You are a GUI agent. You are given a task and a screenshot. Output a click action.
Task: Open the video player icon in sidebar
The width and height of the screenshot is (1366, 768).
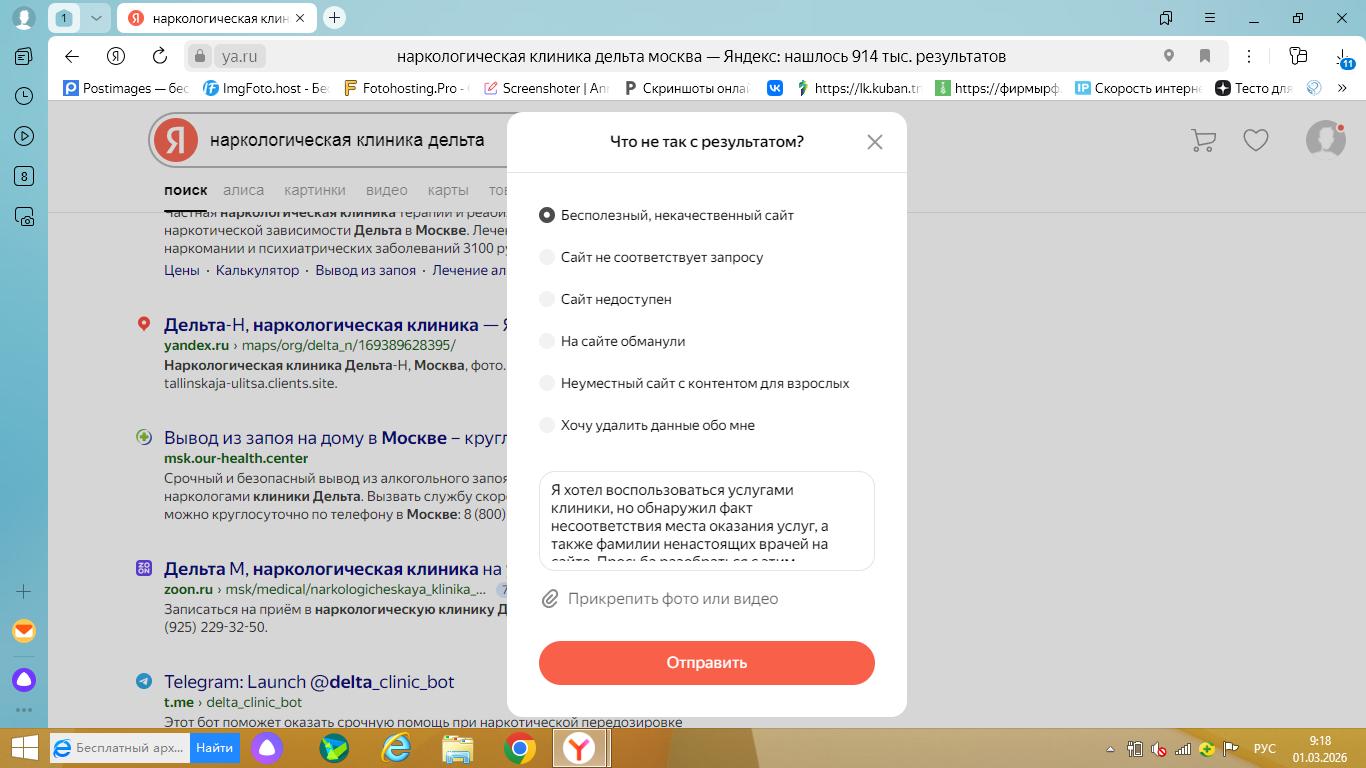tap(24, 136)
